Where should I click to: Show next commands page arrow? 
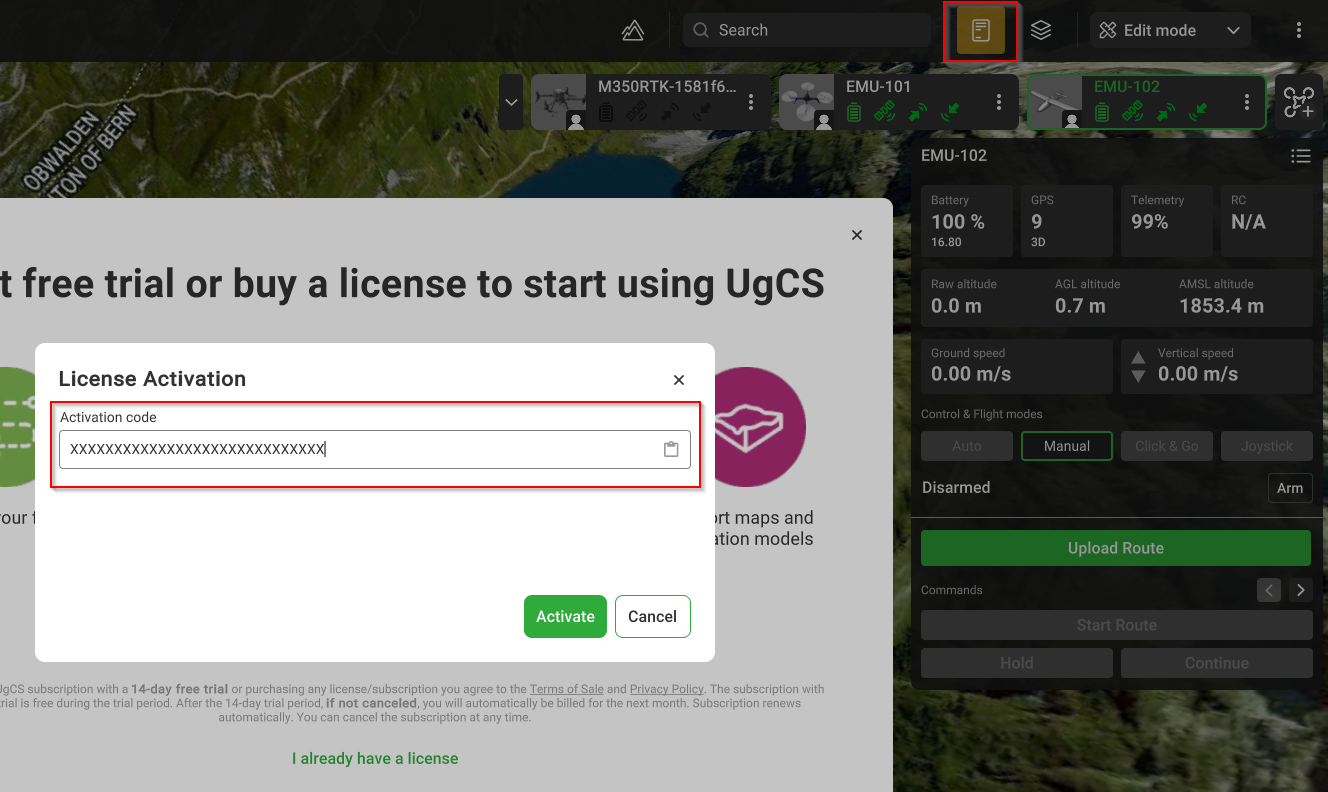[1300, 590]
